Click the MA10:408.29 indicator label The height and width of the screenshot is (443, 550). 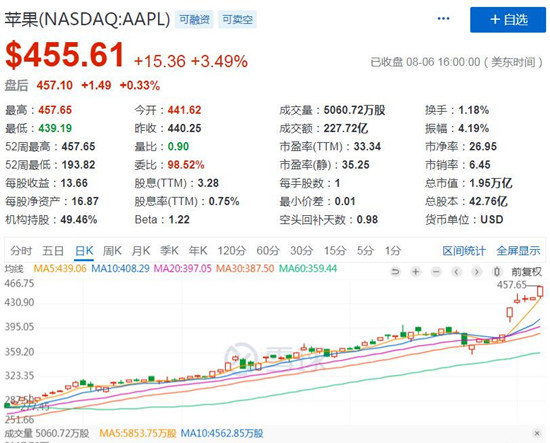[120, 269]
